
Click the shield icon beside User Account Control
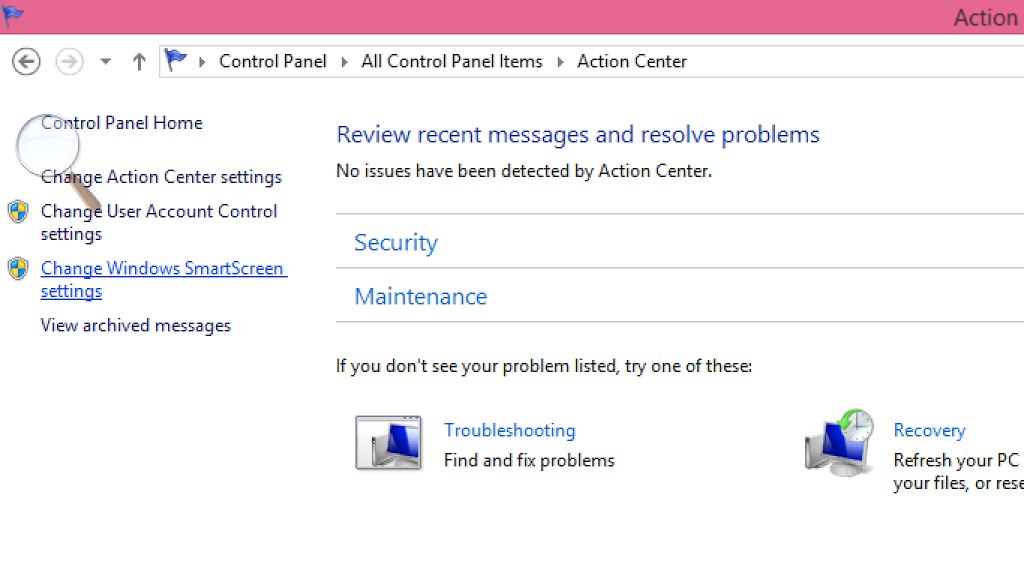(x=18, y=211)
